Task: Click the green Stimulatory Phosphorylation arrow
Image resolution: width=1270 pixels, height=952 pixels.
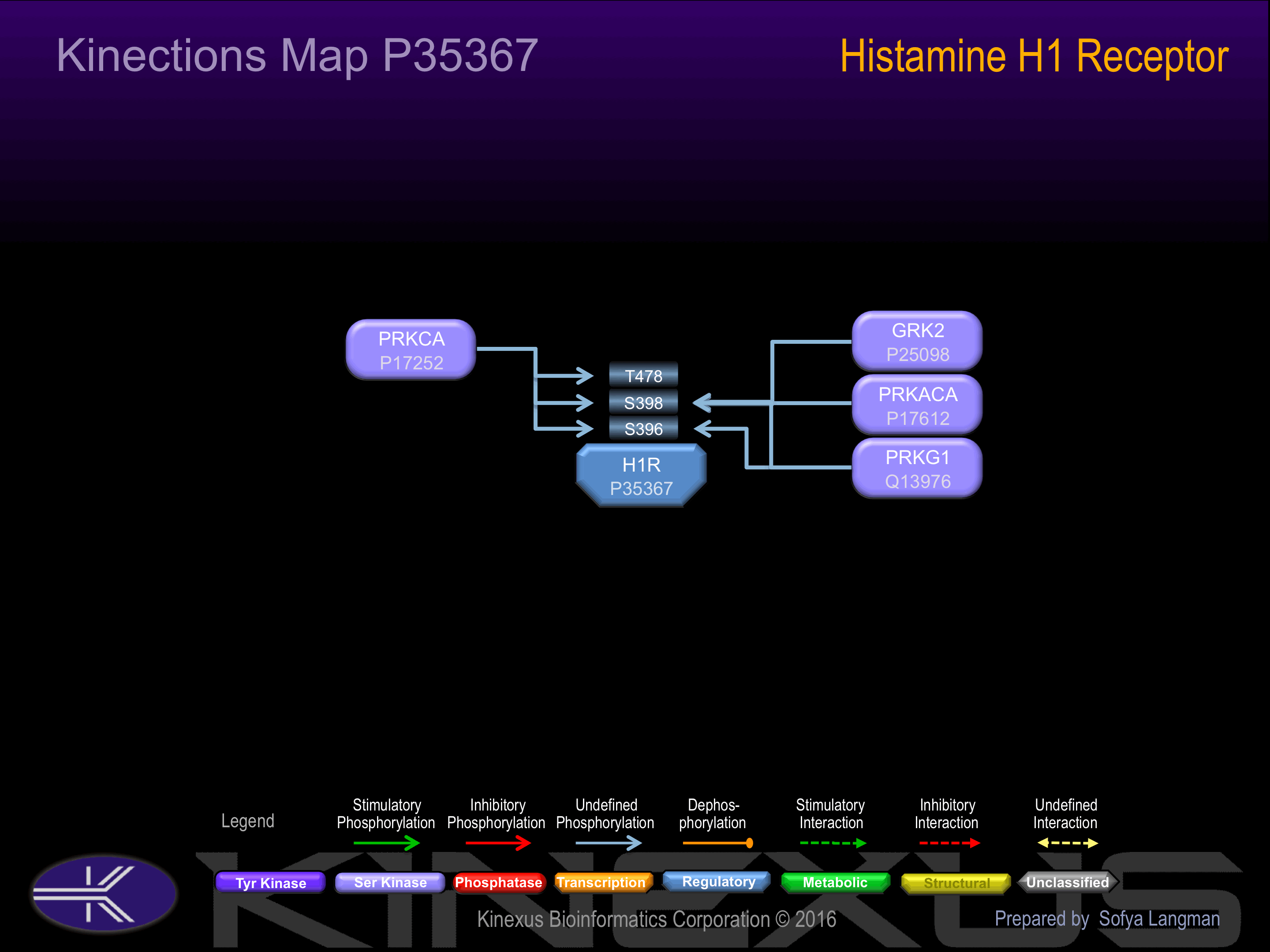Action: (386, 843)
